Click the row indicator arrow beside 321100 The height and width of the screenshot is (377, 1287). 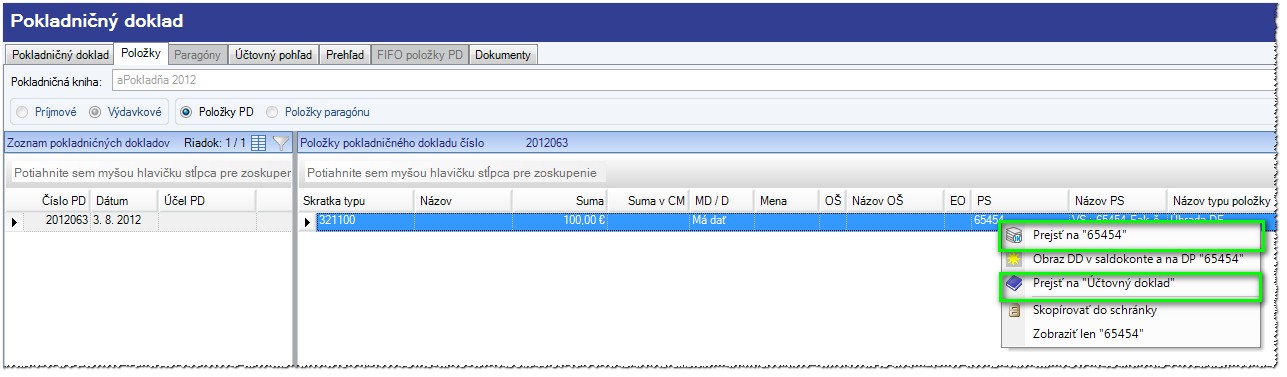tap(308, 221)
